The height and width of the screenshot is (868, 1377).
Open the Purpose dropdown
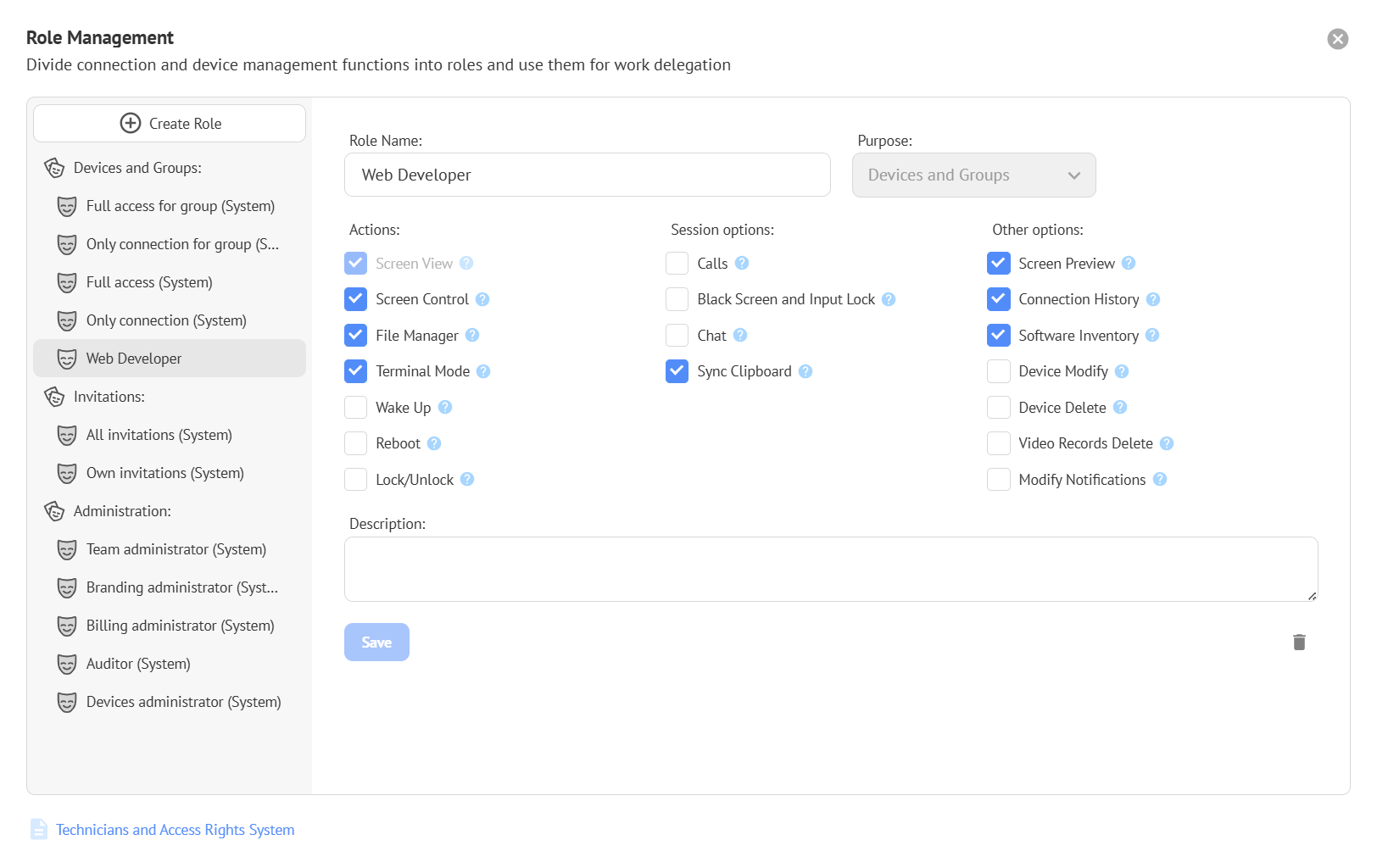click(973, 175)
